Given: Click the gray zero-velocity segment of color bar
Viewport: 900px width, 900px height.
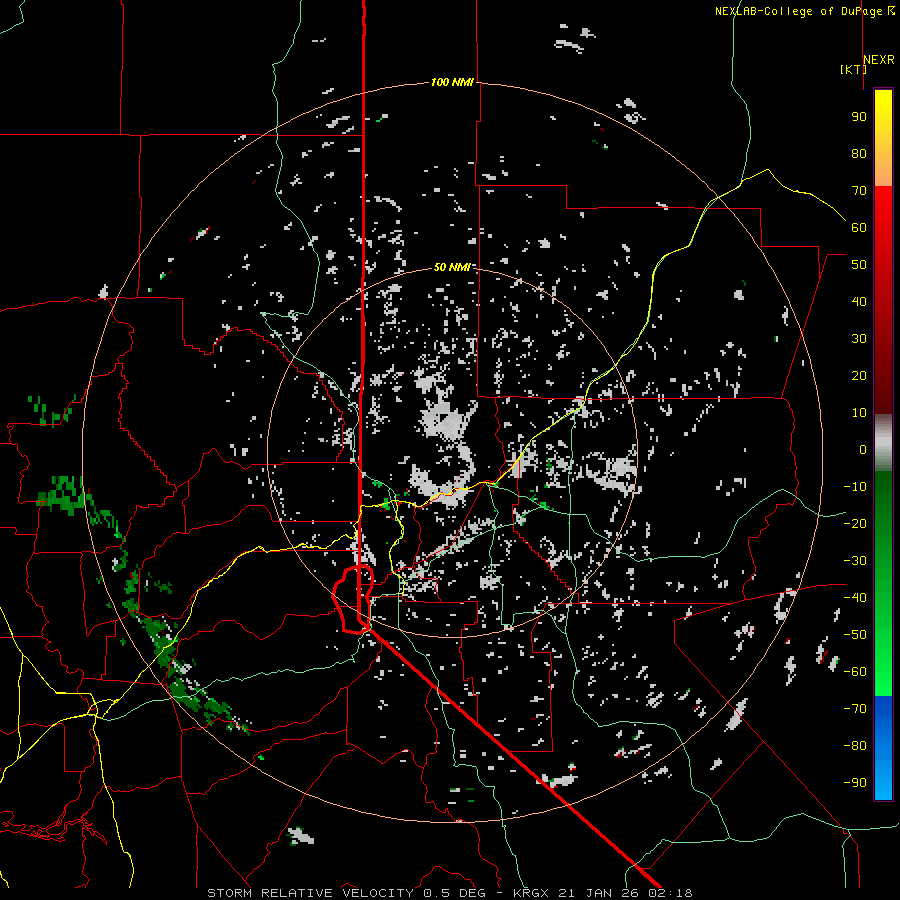Looking at the screenshot, I should 883,443.
